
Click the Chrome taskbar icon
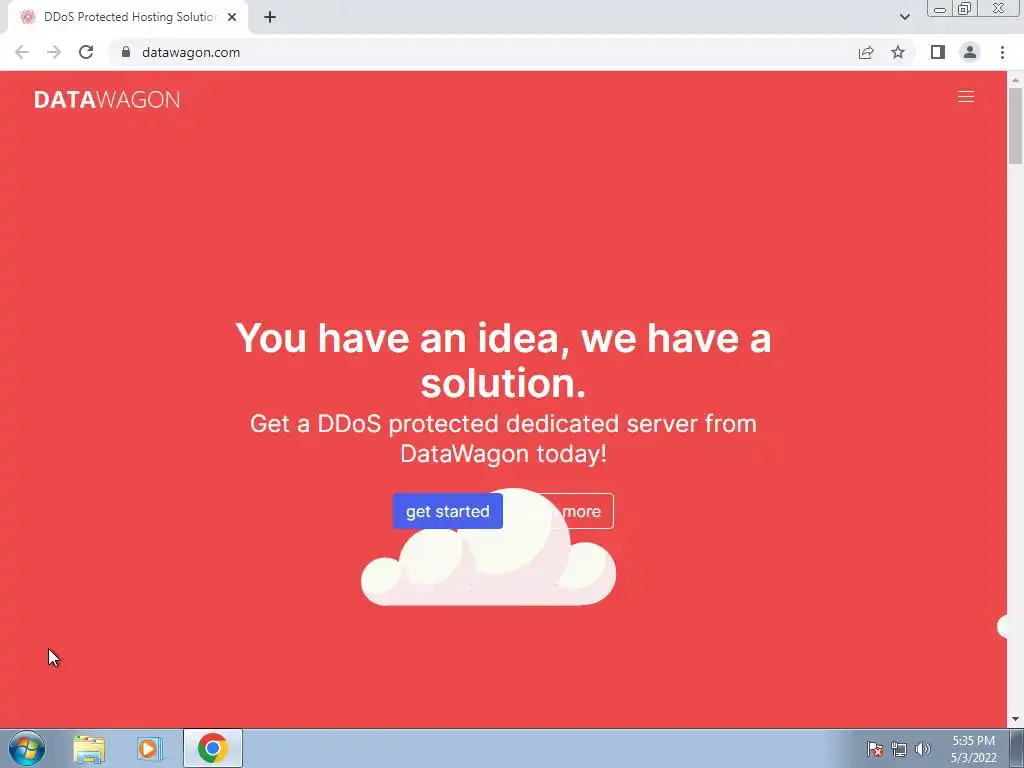pos(213,748)
